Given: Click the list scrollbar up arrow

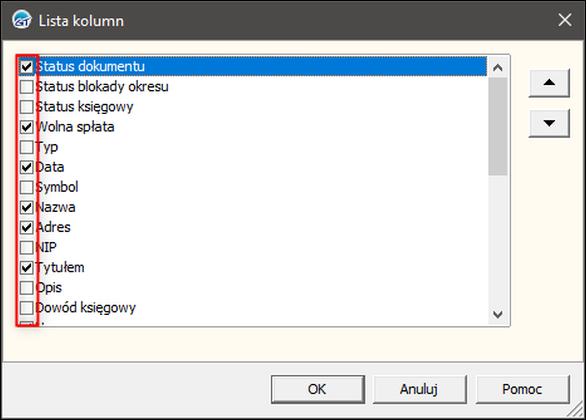Looking at the screenshot, I should (497, 67).
